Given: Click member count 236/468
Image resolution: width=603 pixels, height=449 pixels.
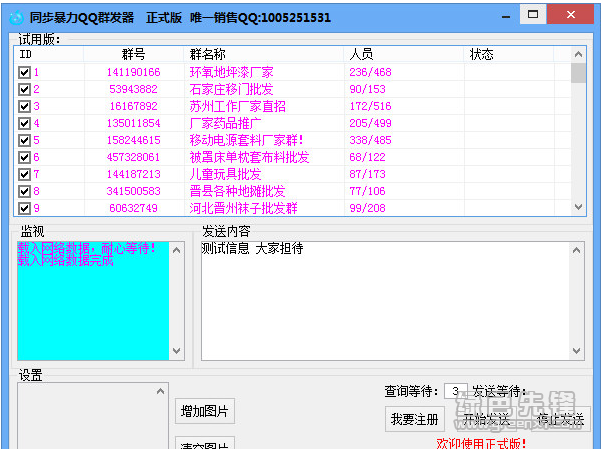Looking at the screenshot, I should (370, 72).
